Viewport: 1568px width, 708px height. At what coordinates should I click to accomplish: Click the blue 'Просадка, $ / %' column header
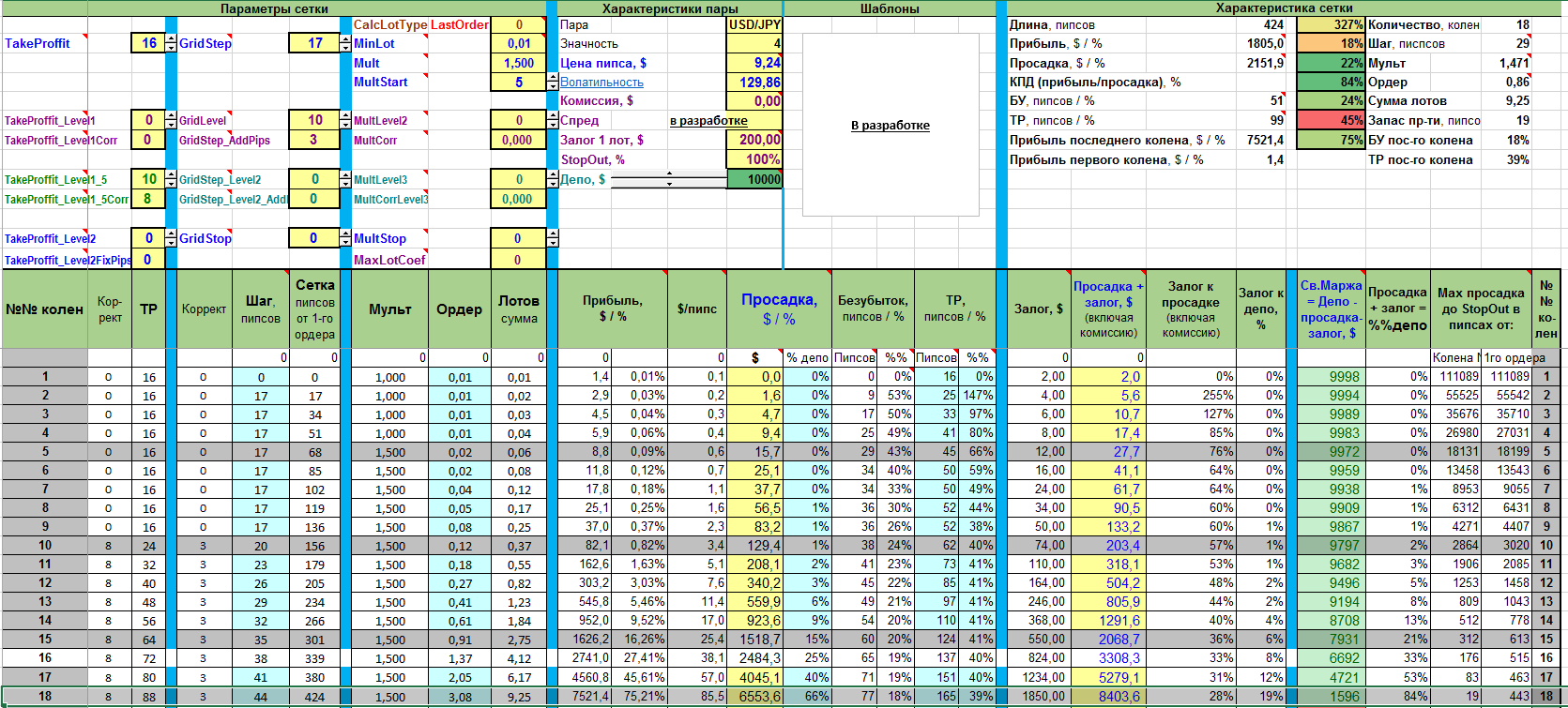tap(779, 309)
